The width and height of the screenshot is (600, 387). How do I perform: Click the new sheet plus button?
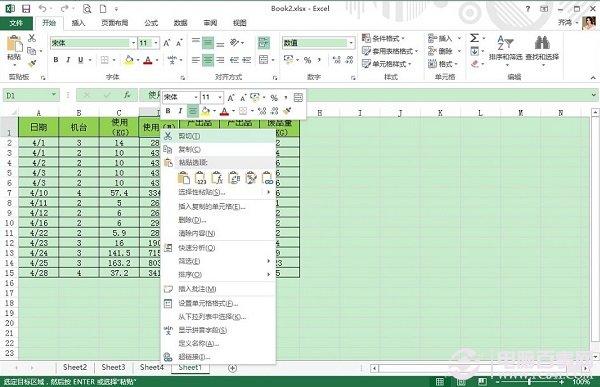(232, 368)
